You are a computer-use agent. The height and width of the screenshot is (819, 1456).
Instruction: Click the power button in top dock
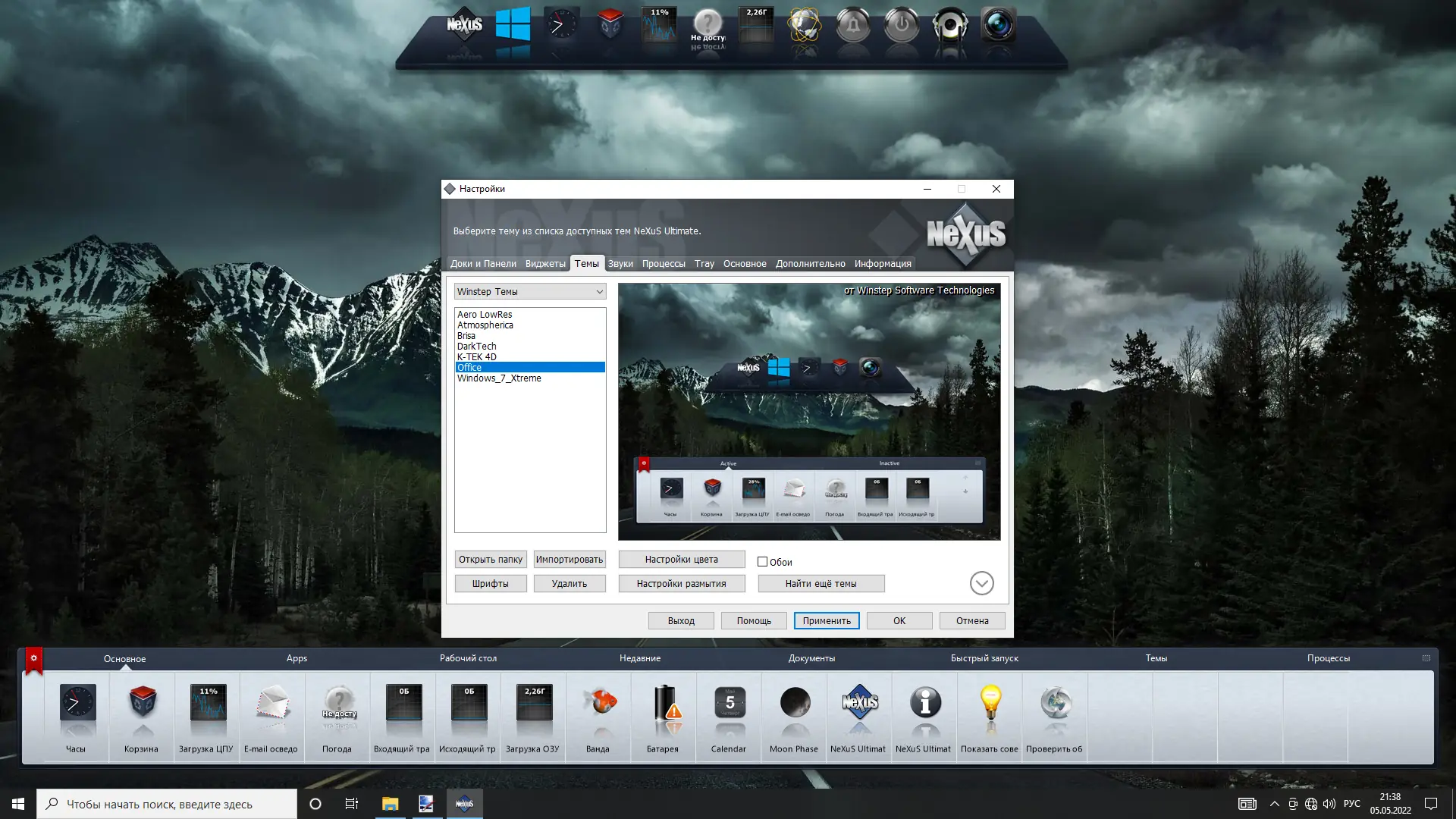click(x=901, y=26)
